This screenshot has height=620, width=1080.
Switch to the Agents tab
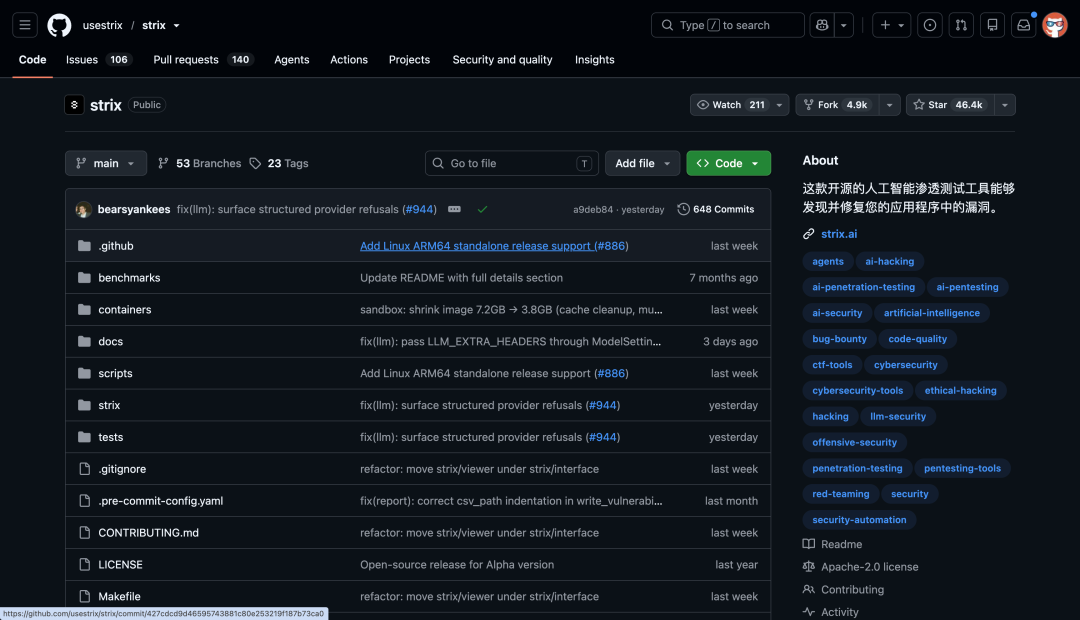292,60
